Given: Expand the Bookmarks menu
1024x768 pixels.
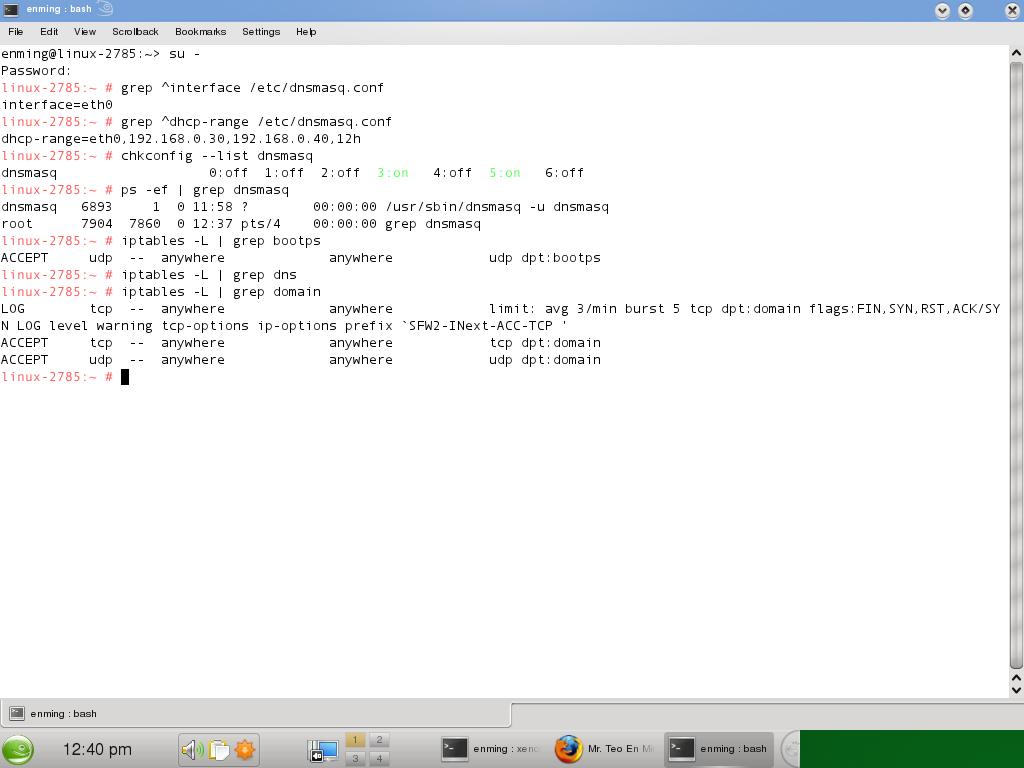Looking at the screenshot, I should pos(200,31).
